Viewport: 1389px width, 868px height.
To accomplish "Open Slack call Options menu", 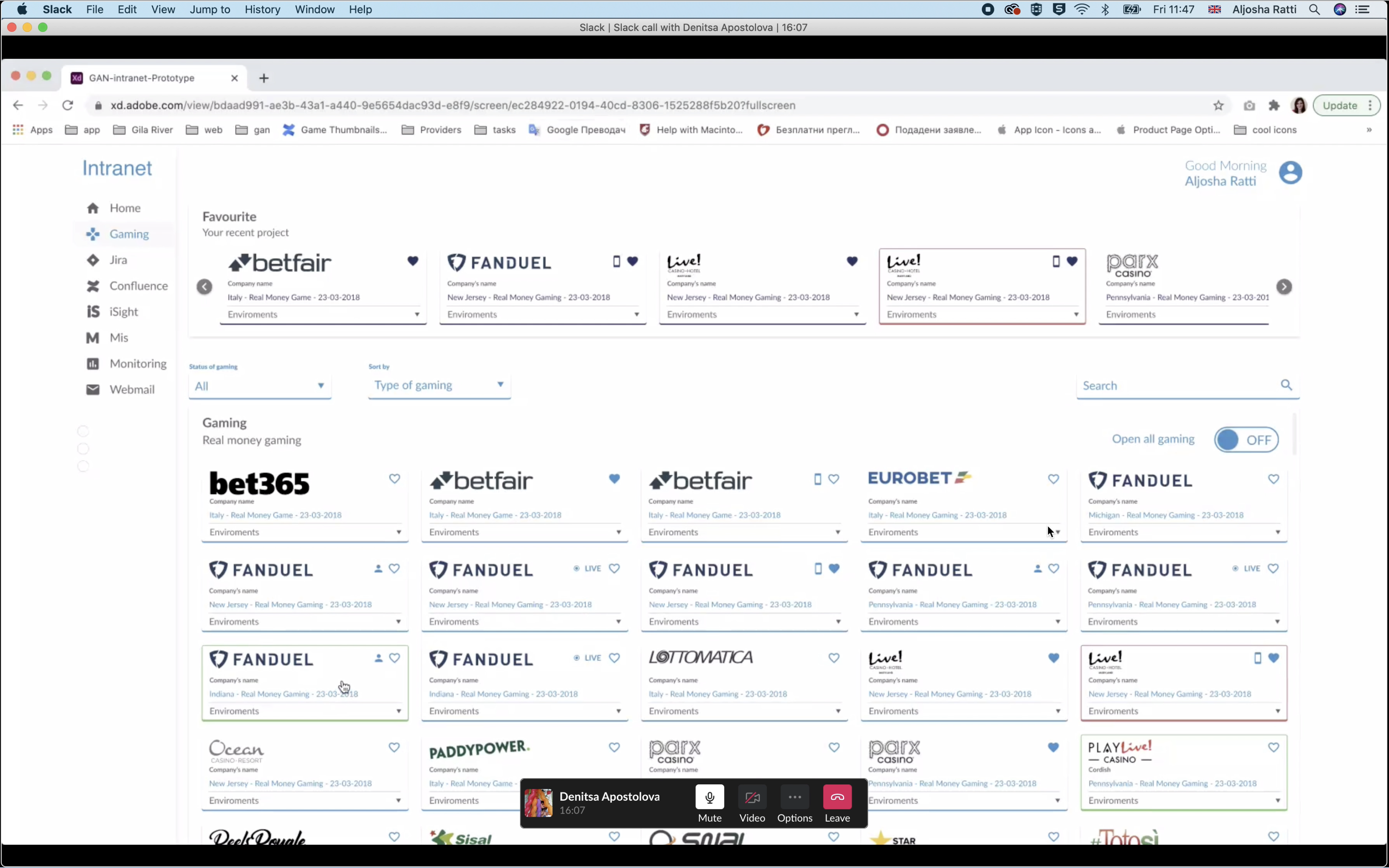I will pos(794,797).
